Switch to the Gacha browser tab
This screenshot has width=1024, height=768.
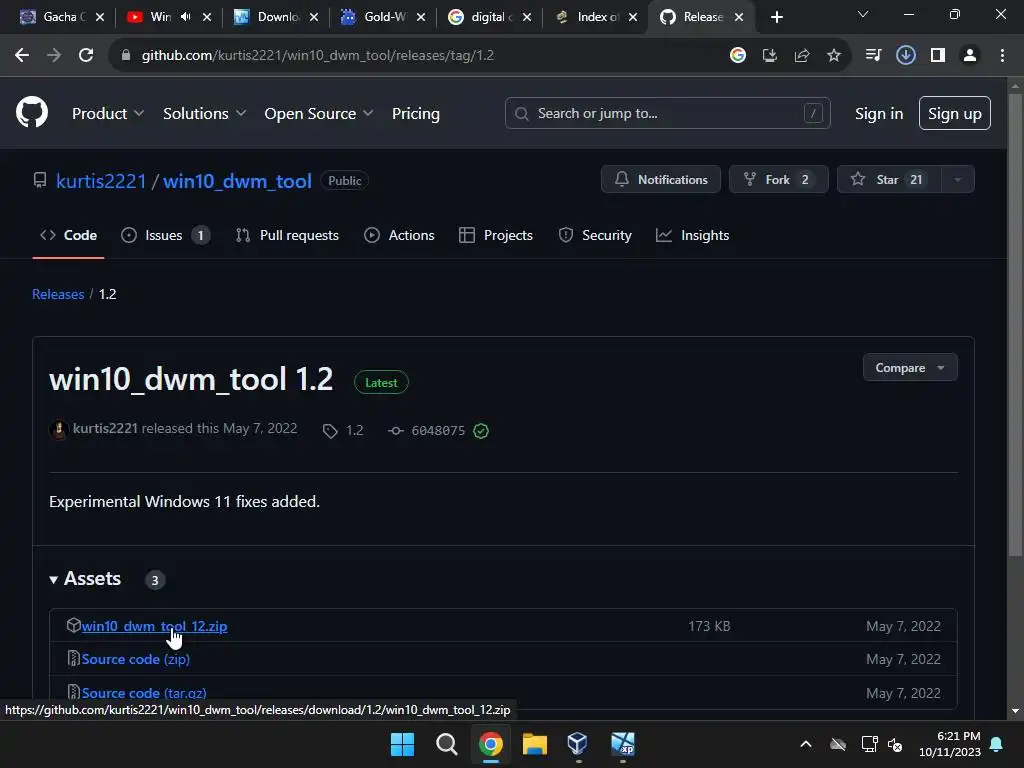61,17
